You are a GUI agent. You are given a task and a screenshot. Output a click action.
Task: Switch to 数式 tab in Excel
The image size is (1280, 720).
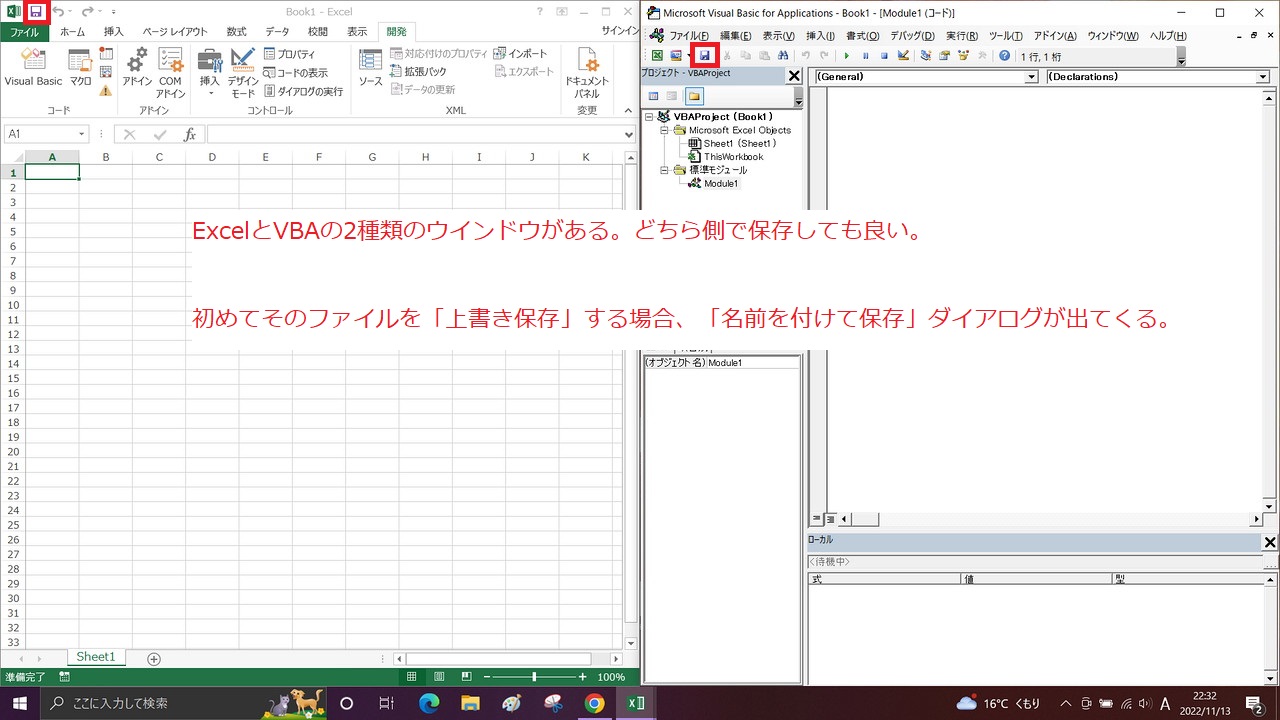point(236,32)
